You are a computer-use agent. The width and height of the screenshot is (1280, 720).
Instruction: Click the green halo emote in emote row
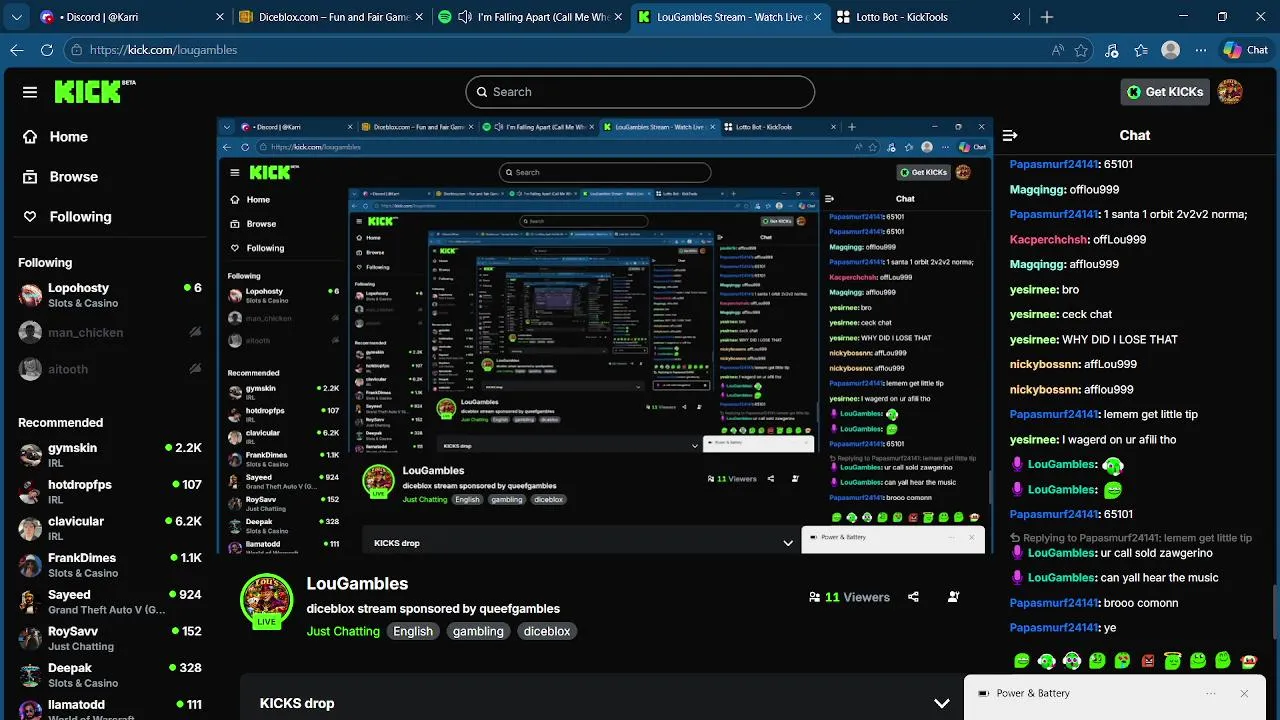(1173, 661)
